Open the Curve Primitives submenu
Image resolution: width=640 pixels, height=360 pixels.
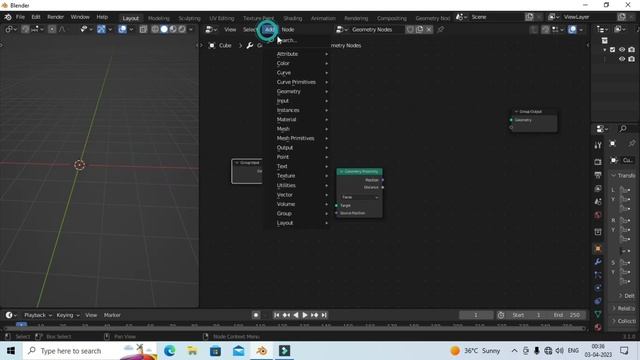click(302, 82)
